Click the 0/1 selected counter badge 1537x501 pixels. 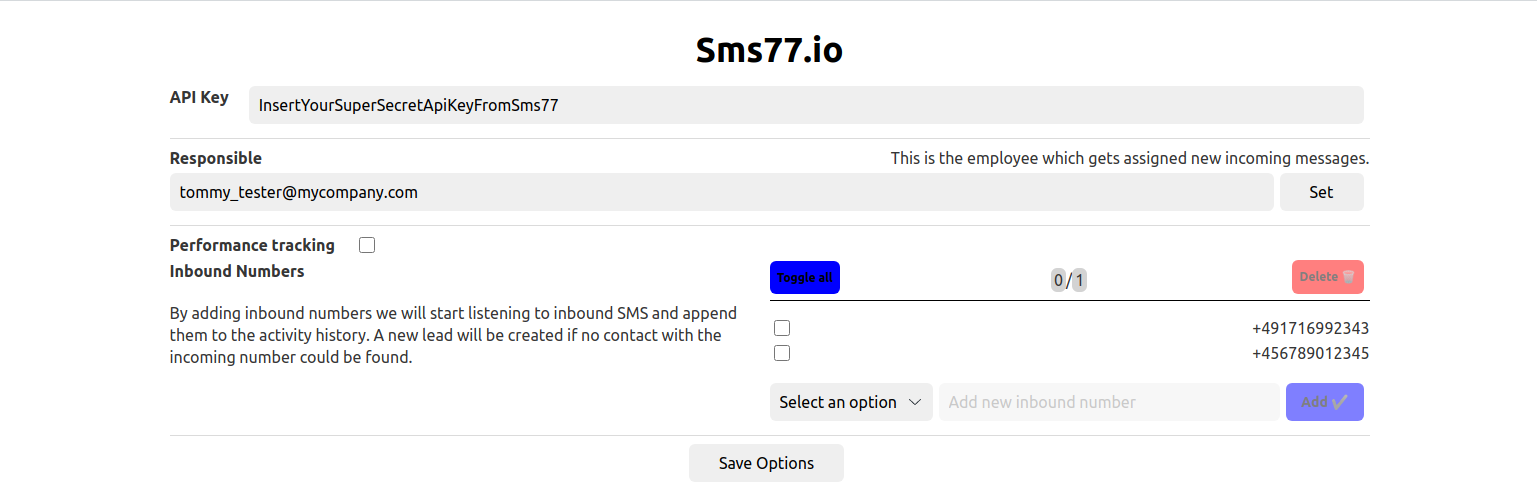[x=1068, y=280]
